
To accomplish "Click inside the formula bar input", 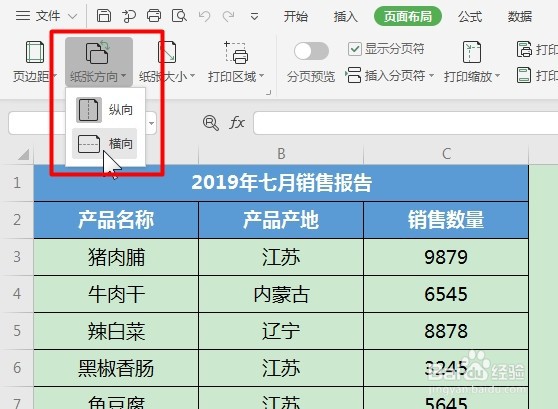I will 405,123.
